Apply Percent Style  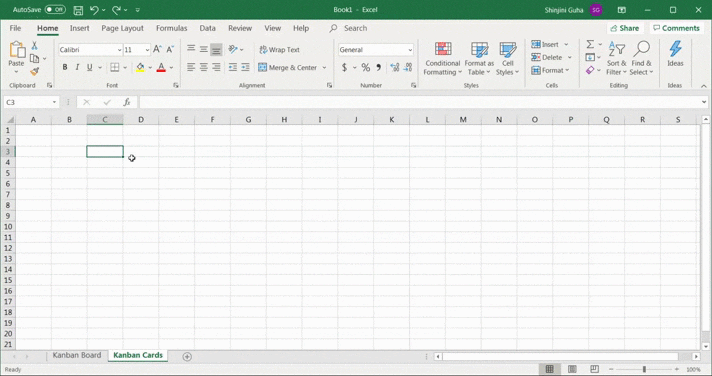pos(366,67)
